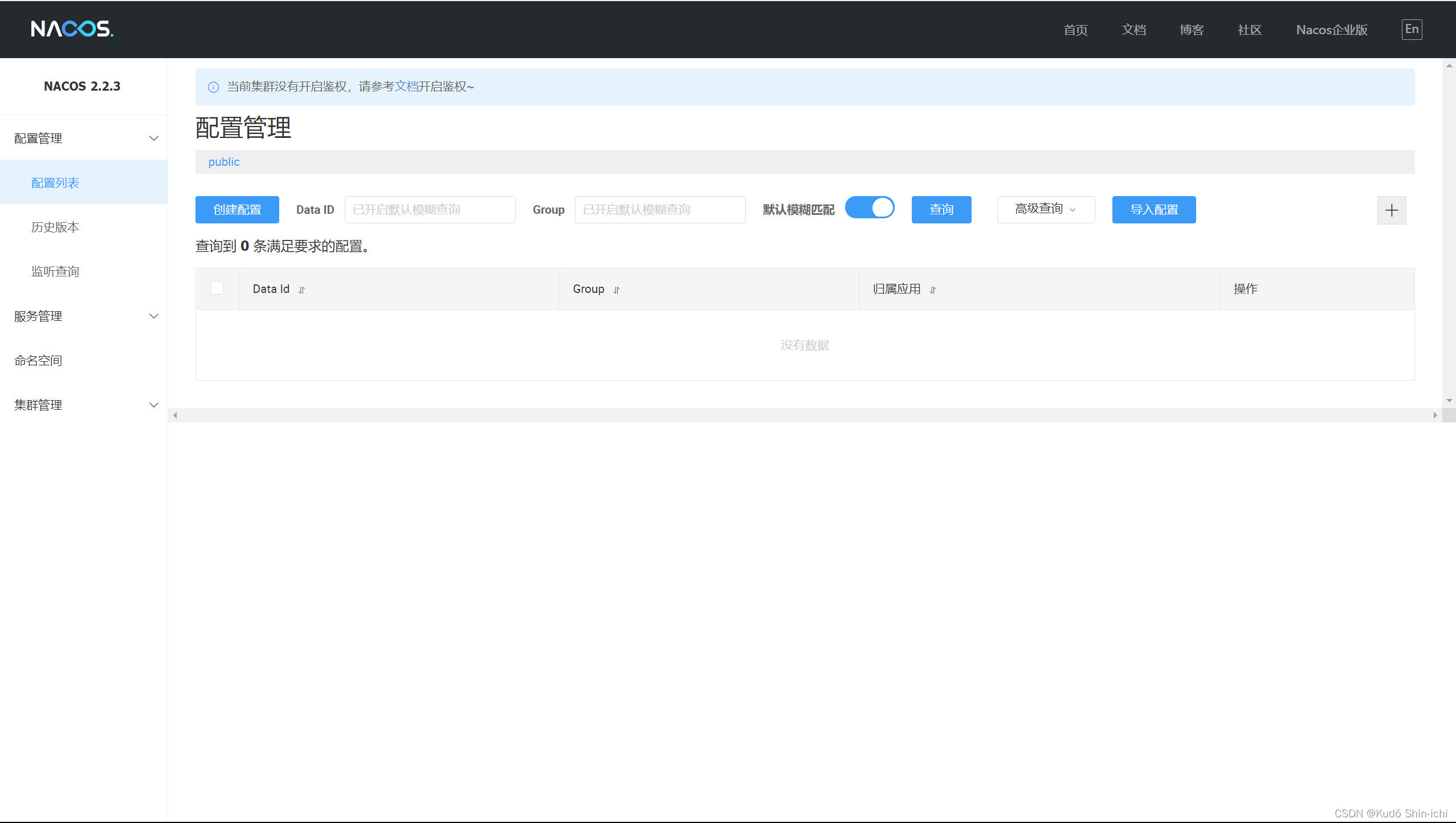This screenshot has width=1456, height=823.
Task: Click the 文档 link in auth notice
Action: click(406, 87)
